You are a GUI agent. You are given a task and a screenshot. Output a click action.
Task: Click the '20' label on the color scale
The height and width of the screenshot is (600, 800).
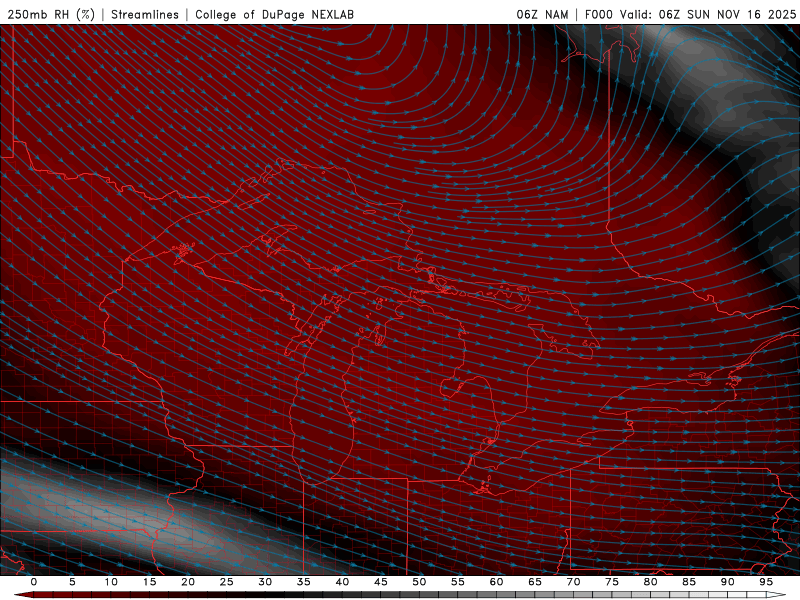tap(188, 582)
